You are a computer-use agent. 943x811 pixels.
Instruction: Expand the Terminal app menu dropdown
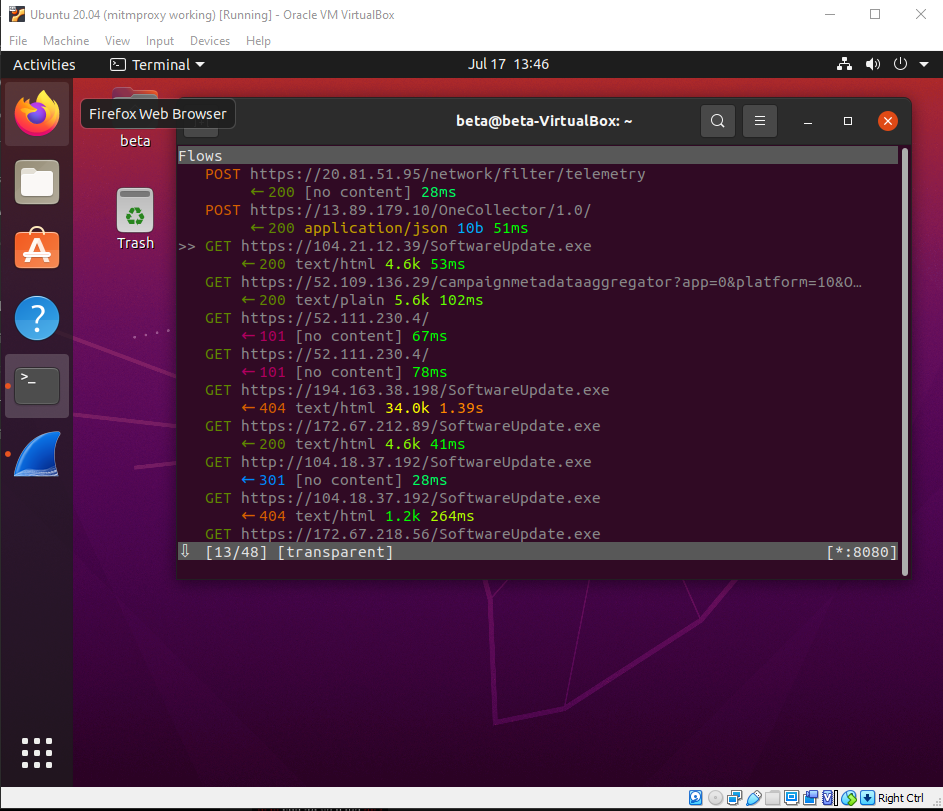tap(158, 64)
